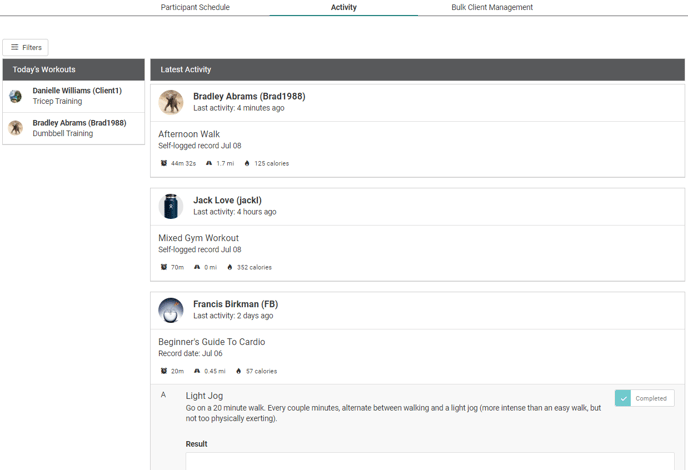Image resolution: width=688 pixels, height=470 pixels.
Task: Click Francis Birkman's profile avatar
Action: click(x=171, y=310)
